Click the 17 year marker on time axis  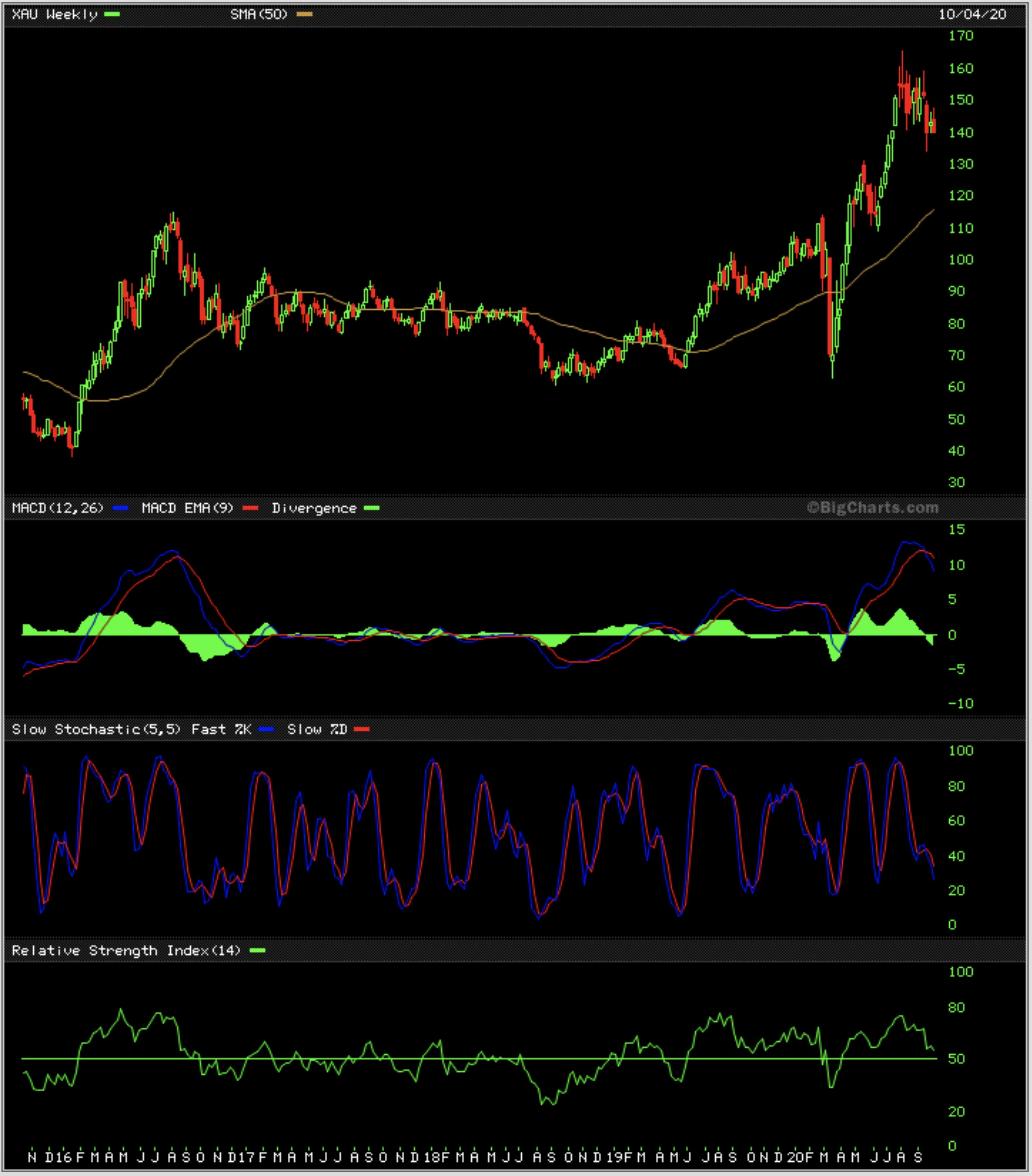tap(247, 1156)
